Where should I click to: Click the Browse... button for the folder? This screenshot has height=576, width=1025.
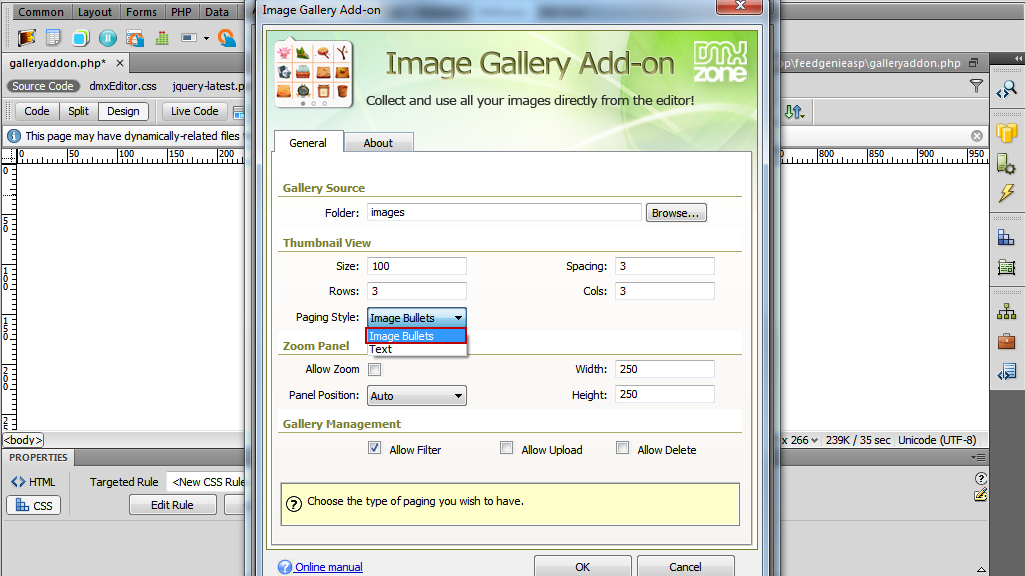point(676,213)
